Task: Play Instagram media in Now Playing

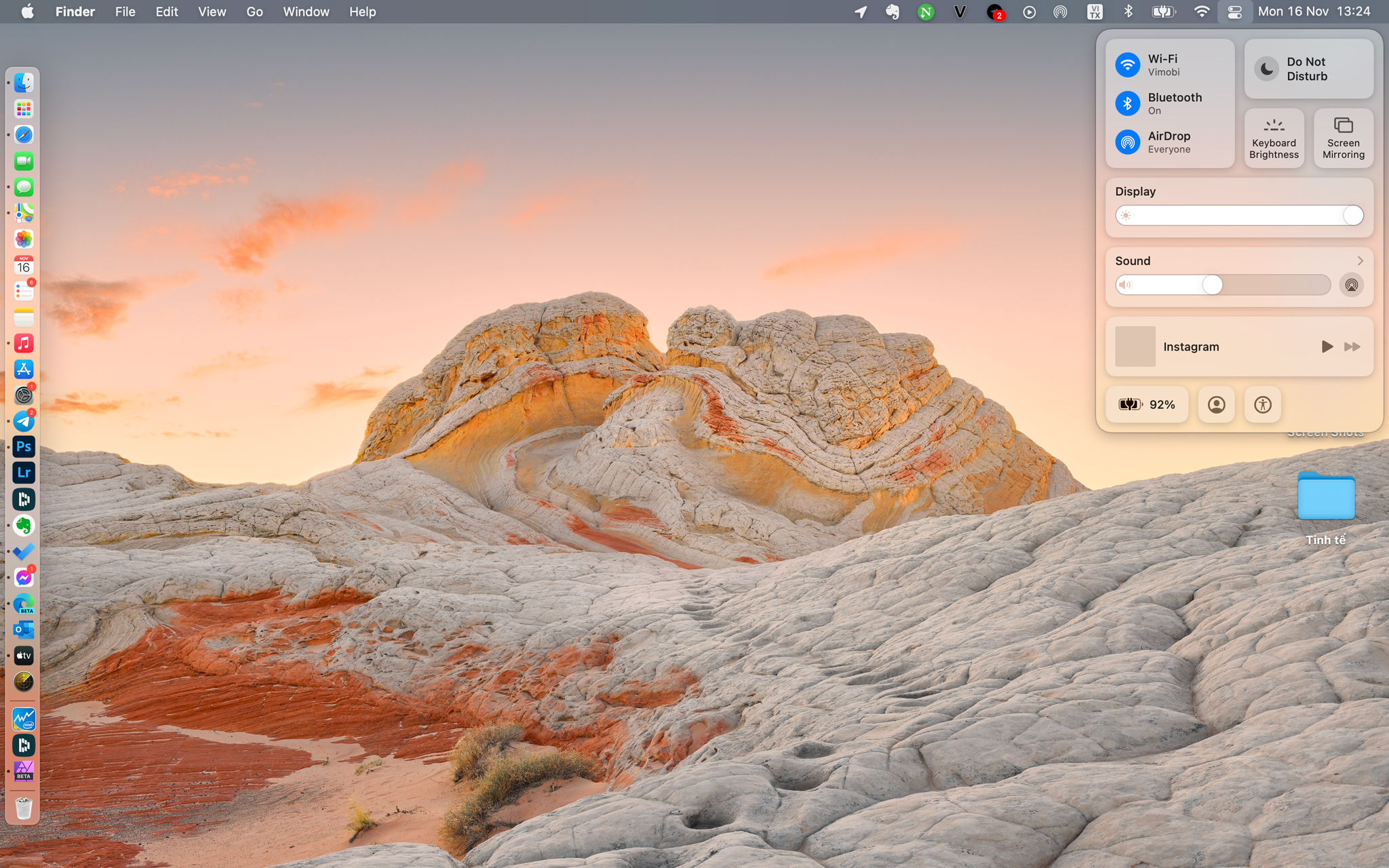Action: click(1327, 346)
